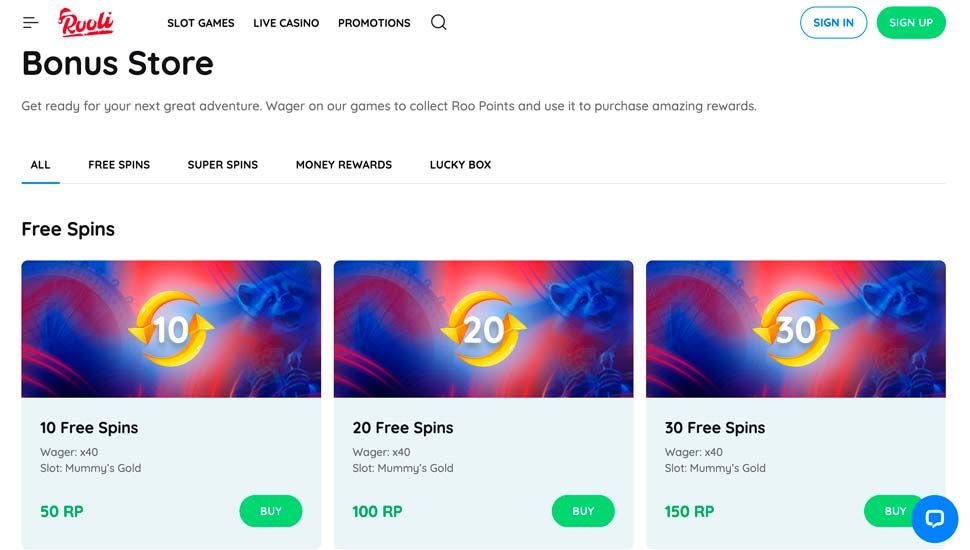Buy 10 Free Spins for 50 RP
This screenshot has height=550, width=970.
pos(270,511)
